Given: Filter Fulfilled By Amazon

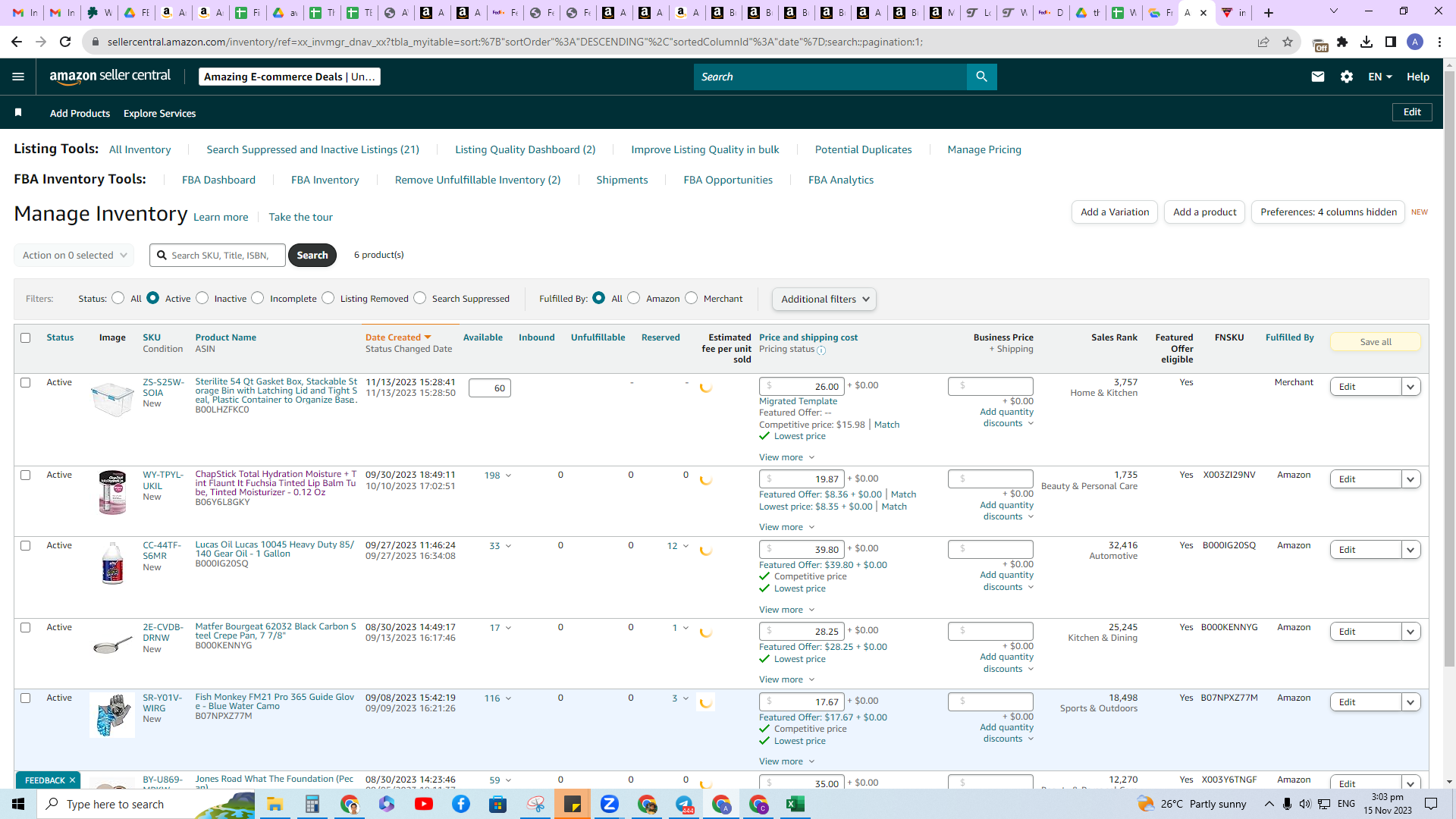Looking at the screenshot, I should [x=634, y=298].
